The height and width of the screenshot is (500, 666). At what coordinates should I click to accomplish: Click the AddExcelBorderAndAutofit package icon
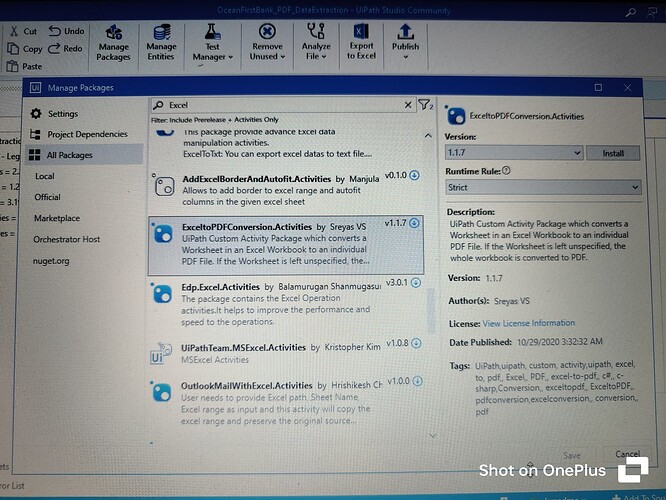[164, 186]
